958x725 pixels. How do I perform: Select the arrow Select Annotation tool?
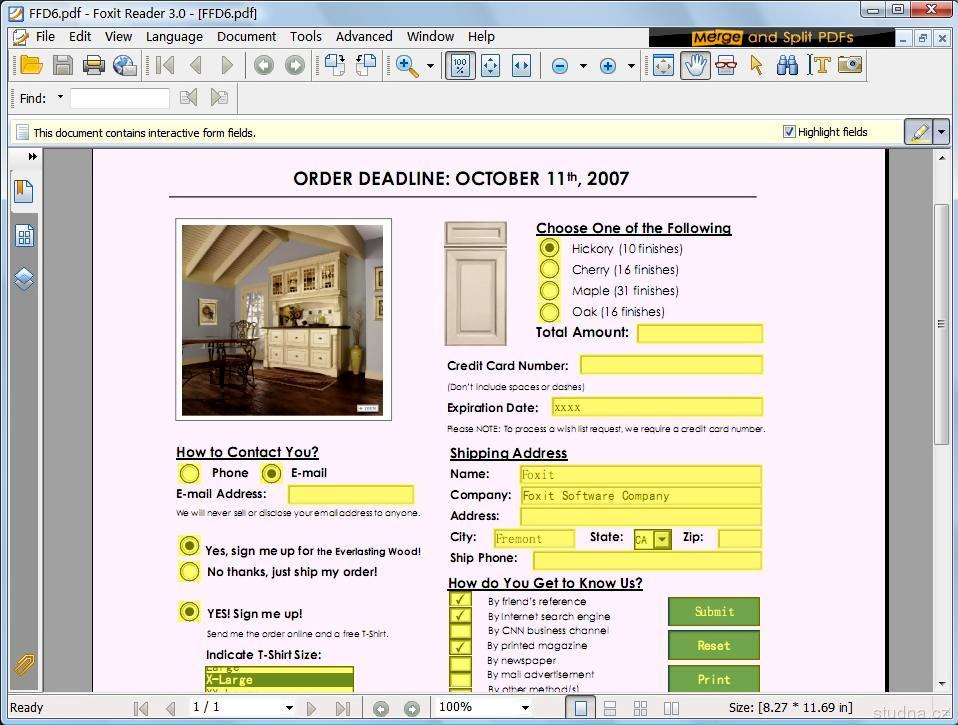coord(756,65)
